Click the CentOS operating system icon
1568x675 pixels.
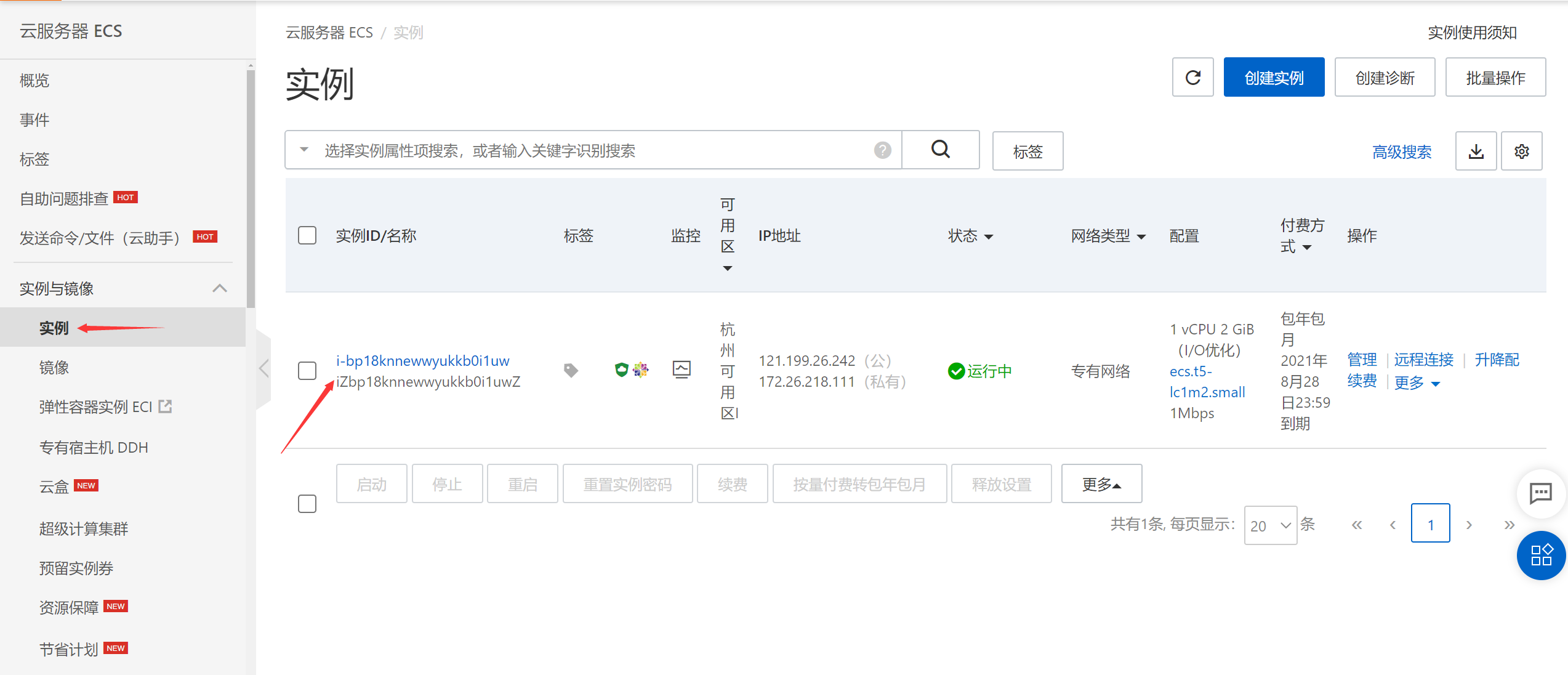point(642,370)
